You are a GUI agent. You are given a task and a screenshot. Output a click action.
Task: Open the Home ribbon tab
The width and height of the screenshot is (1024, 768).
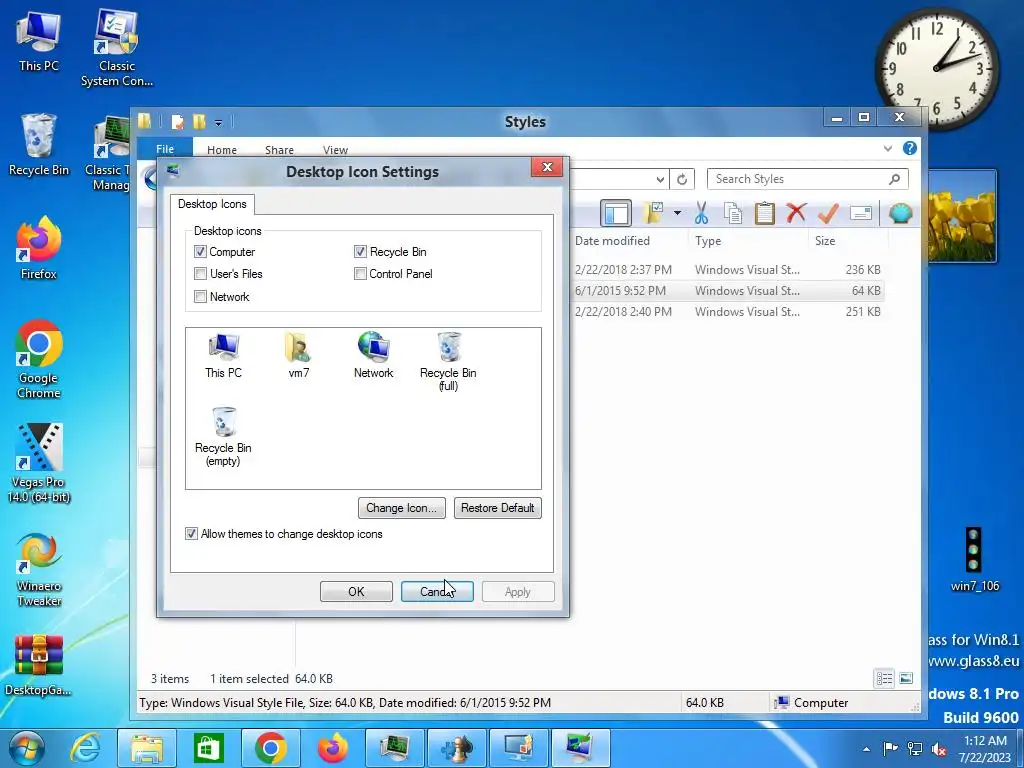222,150
